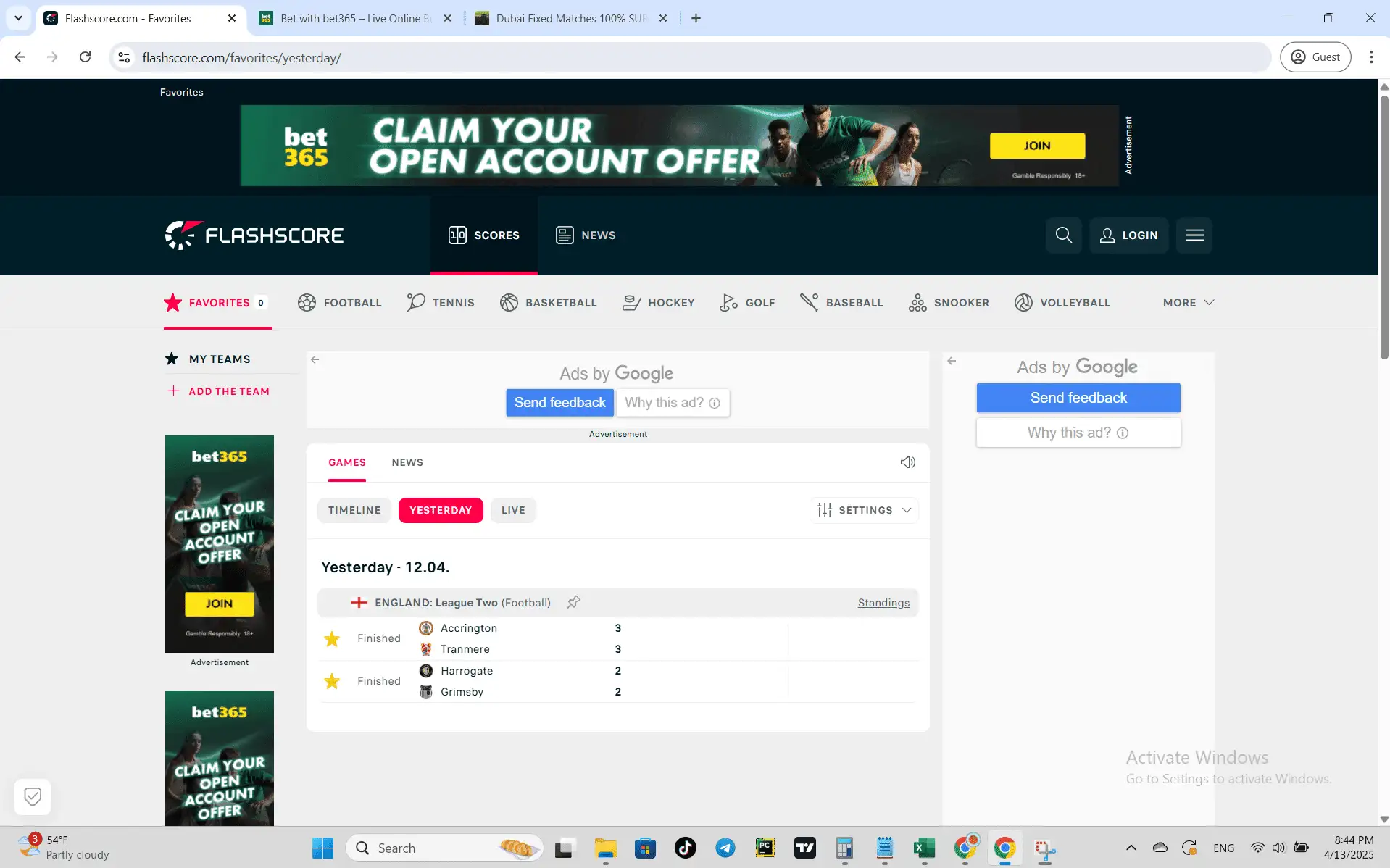The width and height of the screenshot is (1390, 868).
Task: Open the hamburger menu in Flashscore header
Action: tap(1194, 235)
